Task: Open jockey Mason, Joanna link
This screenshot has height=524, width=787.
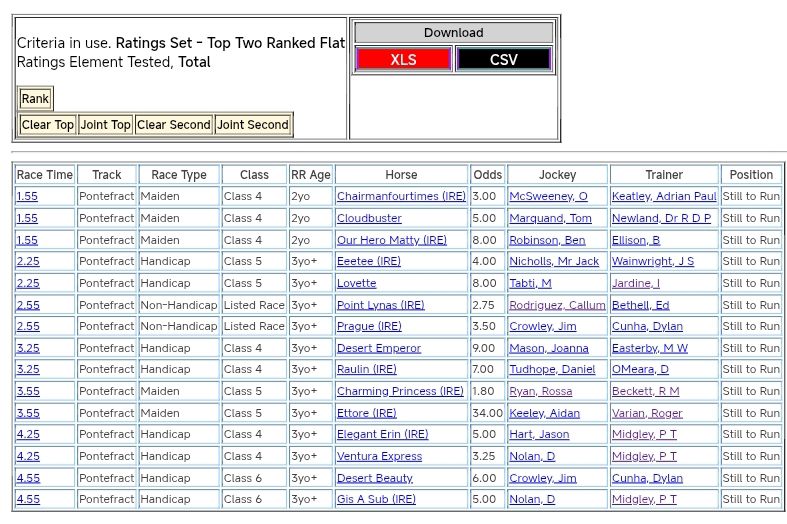Action: pos(549,348)
